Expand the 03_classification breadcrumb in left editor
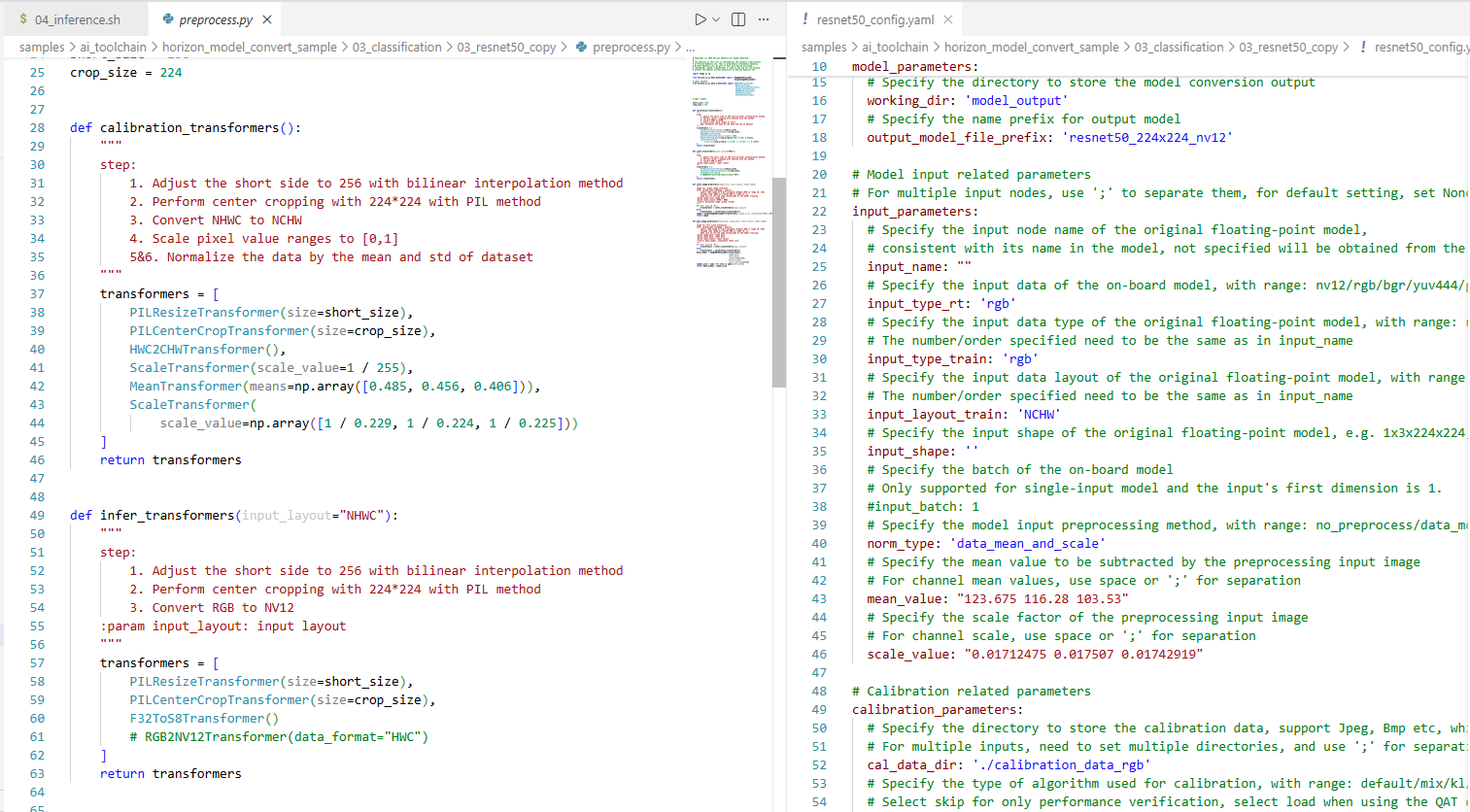The image size is (1470, 812). point(396,47)
